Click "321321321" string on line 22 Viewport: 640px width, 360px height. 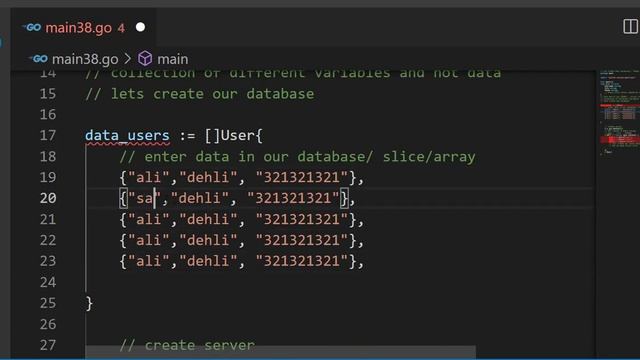pyautogui.click(x=302, y=240)
